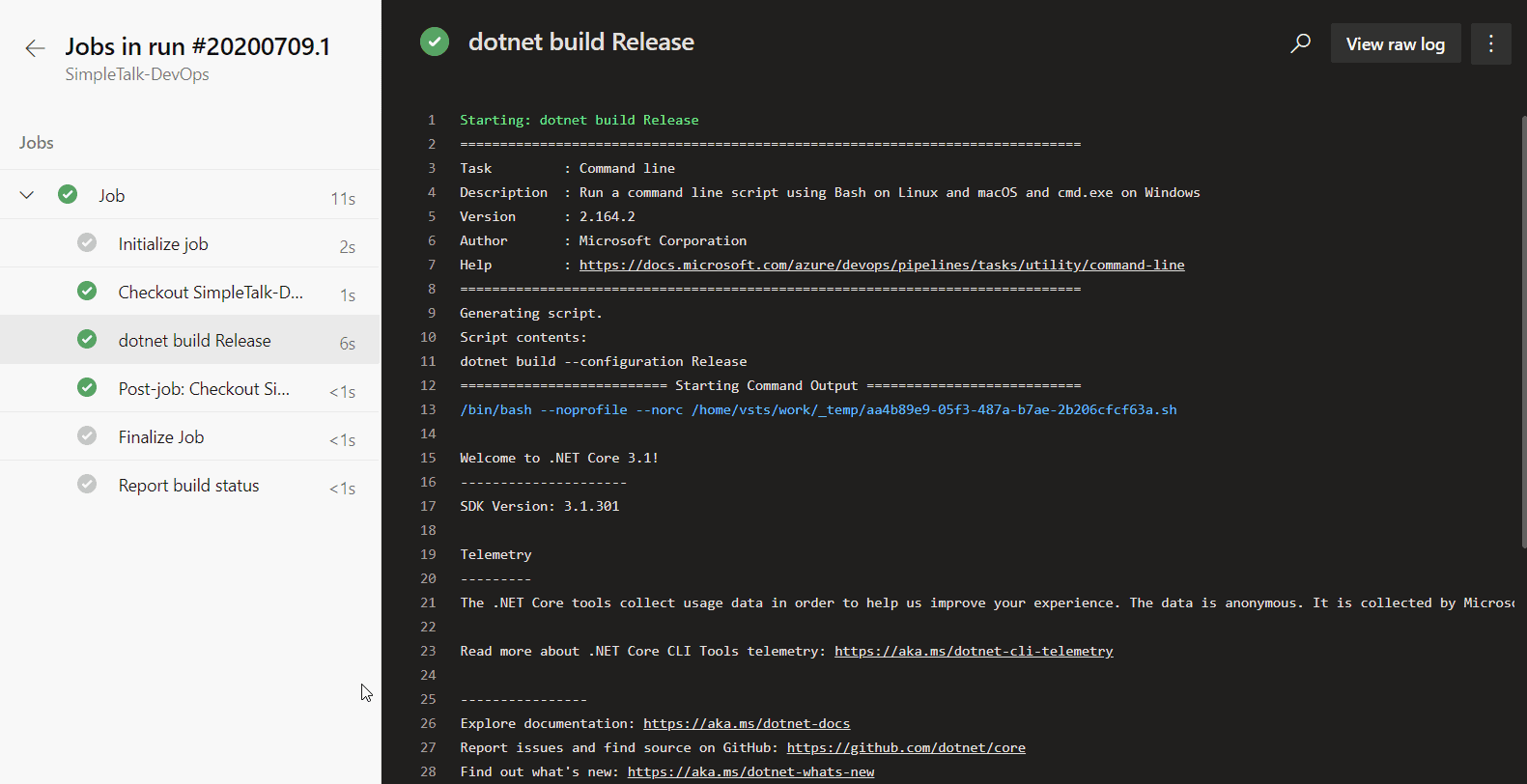Open the command-line task docs help link
Screen dimensions: 1527x784
point(882,265)
